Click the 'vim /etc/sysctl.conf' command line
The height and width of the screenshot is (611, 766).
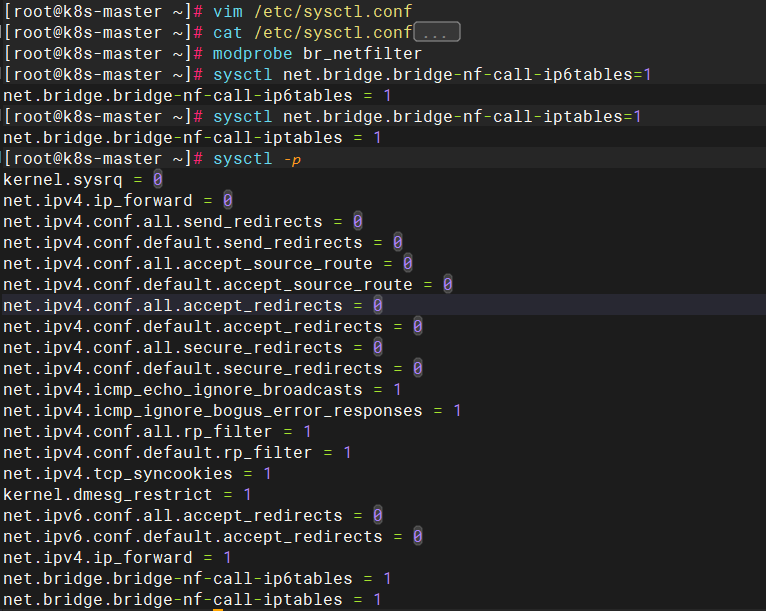pyautogui.click(x=313, y=11)
